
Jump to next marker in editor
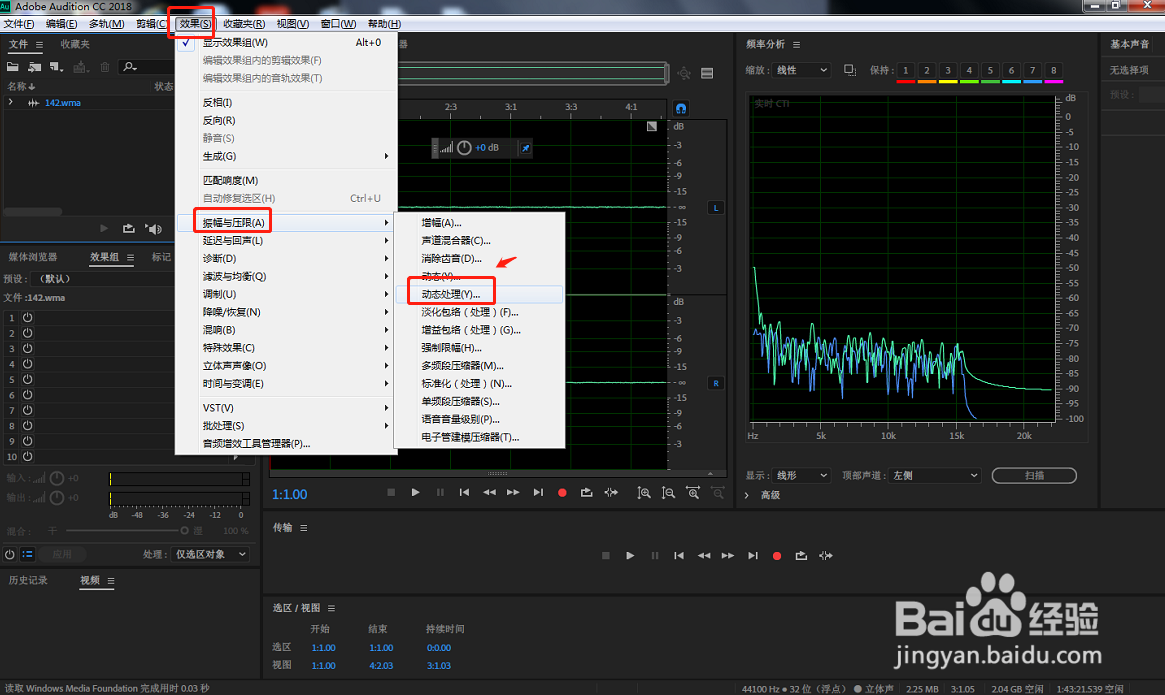[538, 492]
